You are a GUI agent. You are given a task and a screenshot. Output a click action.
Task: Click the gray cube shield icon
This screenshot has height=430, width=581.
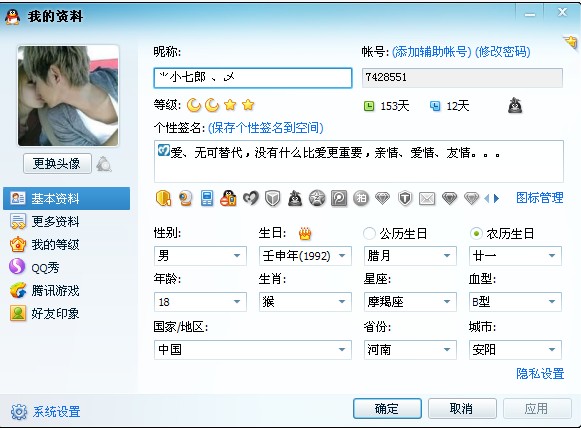(x=273, y=198)
